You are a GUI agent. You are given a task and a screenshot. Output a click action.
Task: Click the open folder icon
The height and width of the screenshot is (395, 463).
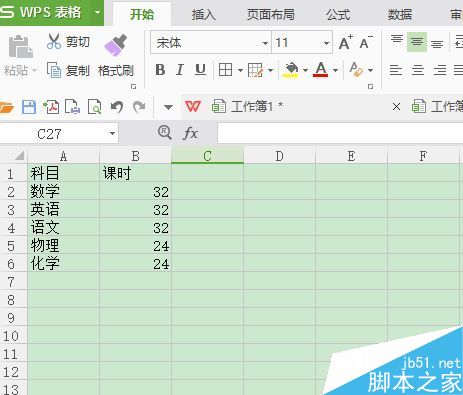click(6, 107)
